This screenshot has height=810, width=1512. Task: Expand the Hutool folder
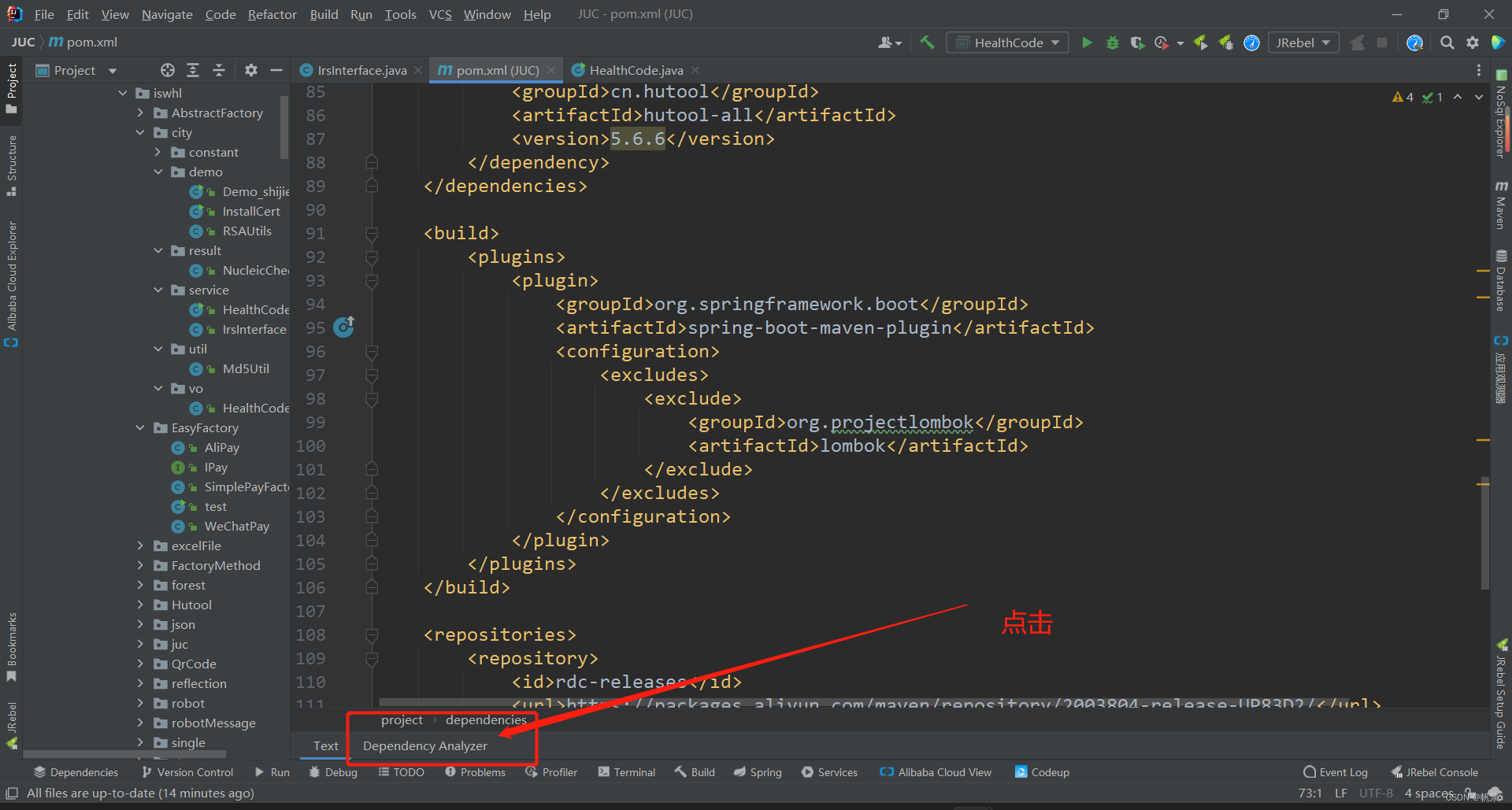[x=140, y=605]
